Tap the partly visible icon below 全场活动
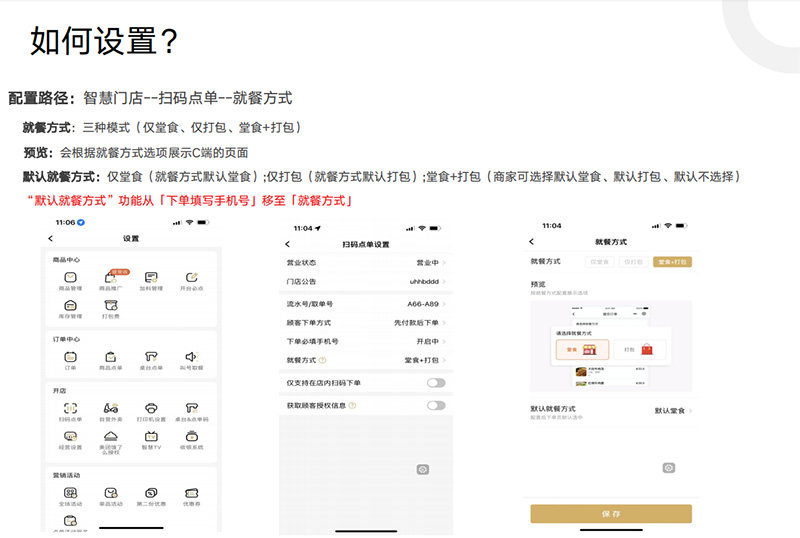This screenshot has width=800, height=538. pos(70,522)
